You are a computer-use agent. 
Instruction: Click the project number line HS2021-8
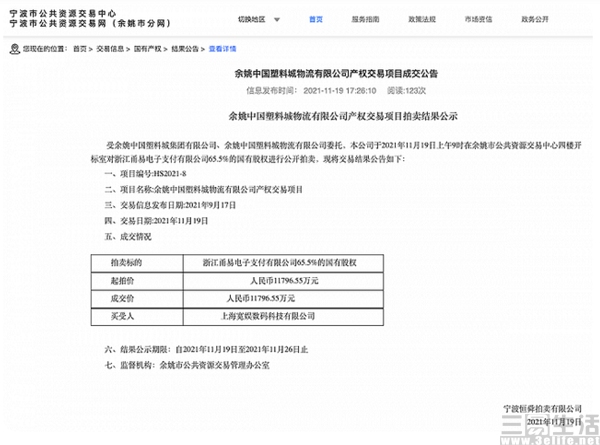[x=145, y=174]
